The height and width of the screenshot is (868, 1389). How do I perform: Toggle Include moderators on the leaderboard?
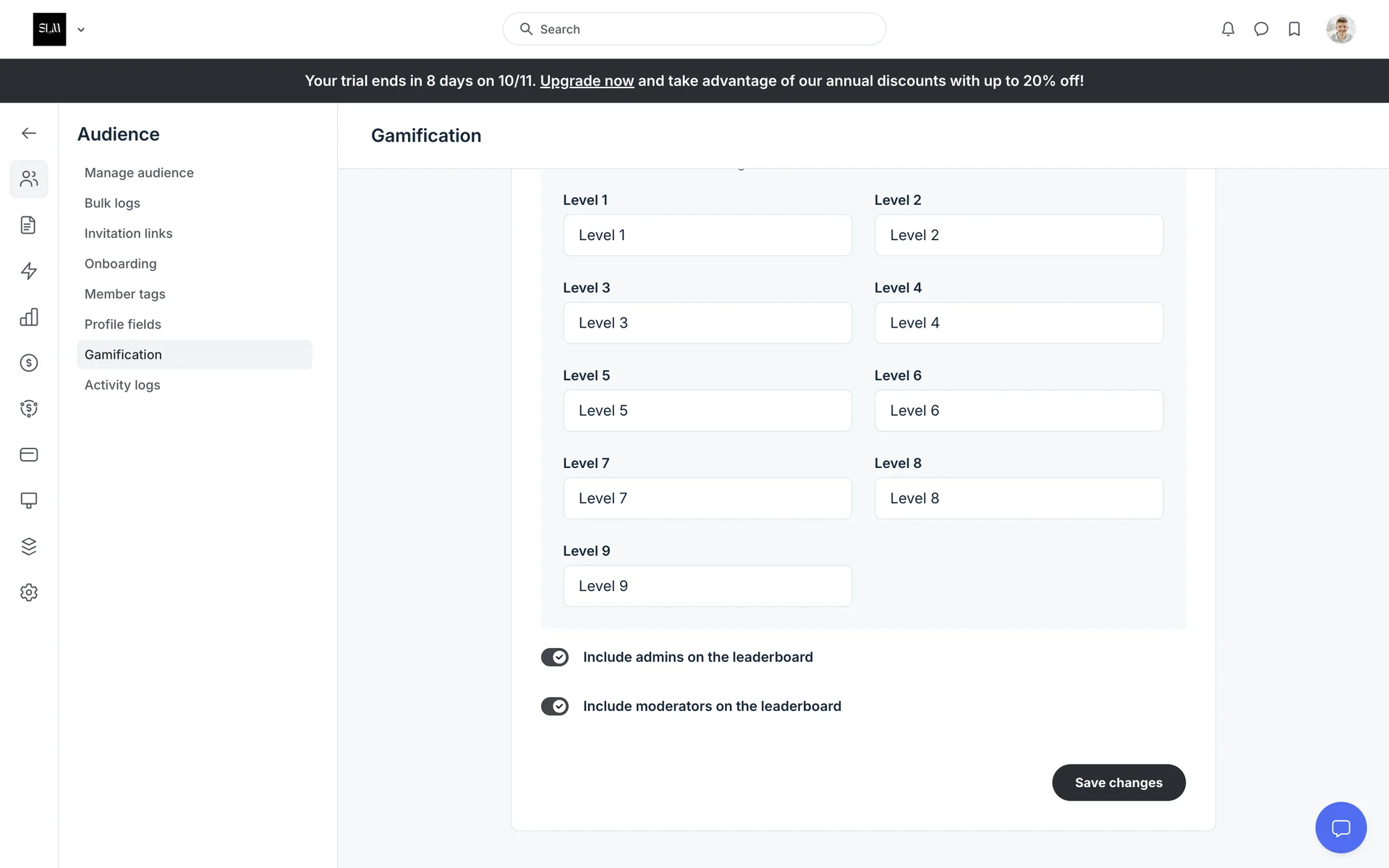tap(555, 706)
